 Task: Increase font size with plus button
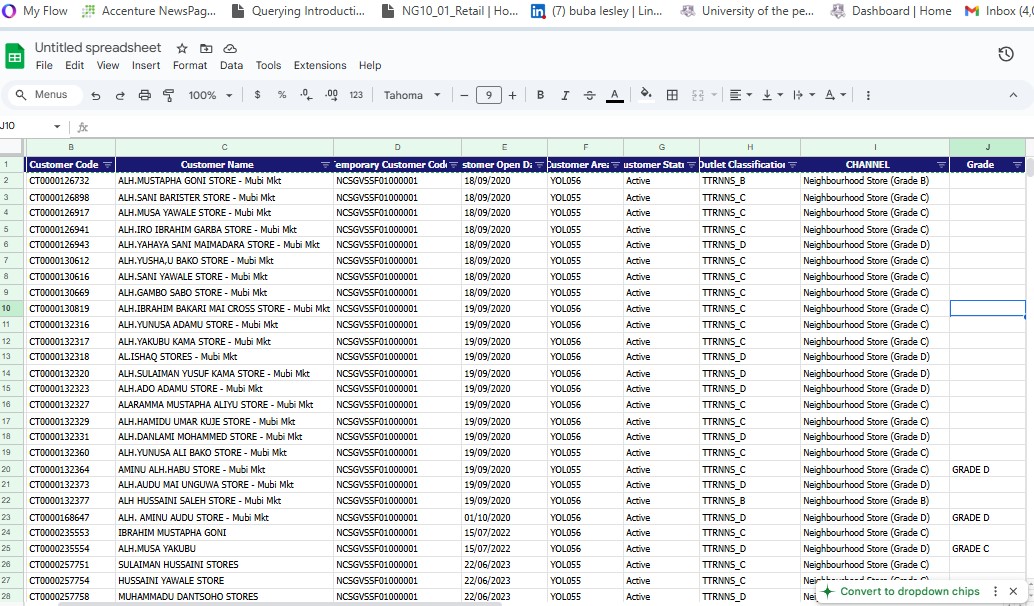[512, 95]
